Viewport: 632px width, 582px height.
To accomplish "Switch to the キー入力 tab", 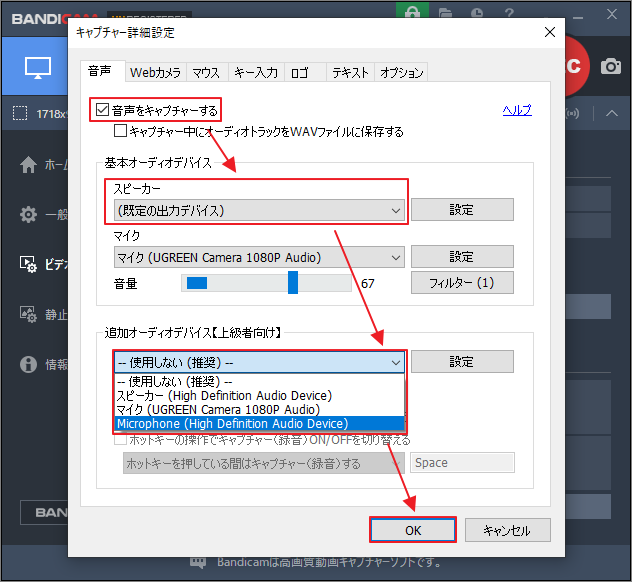I will click(x=256, y=73).
